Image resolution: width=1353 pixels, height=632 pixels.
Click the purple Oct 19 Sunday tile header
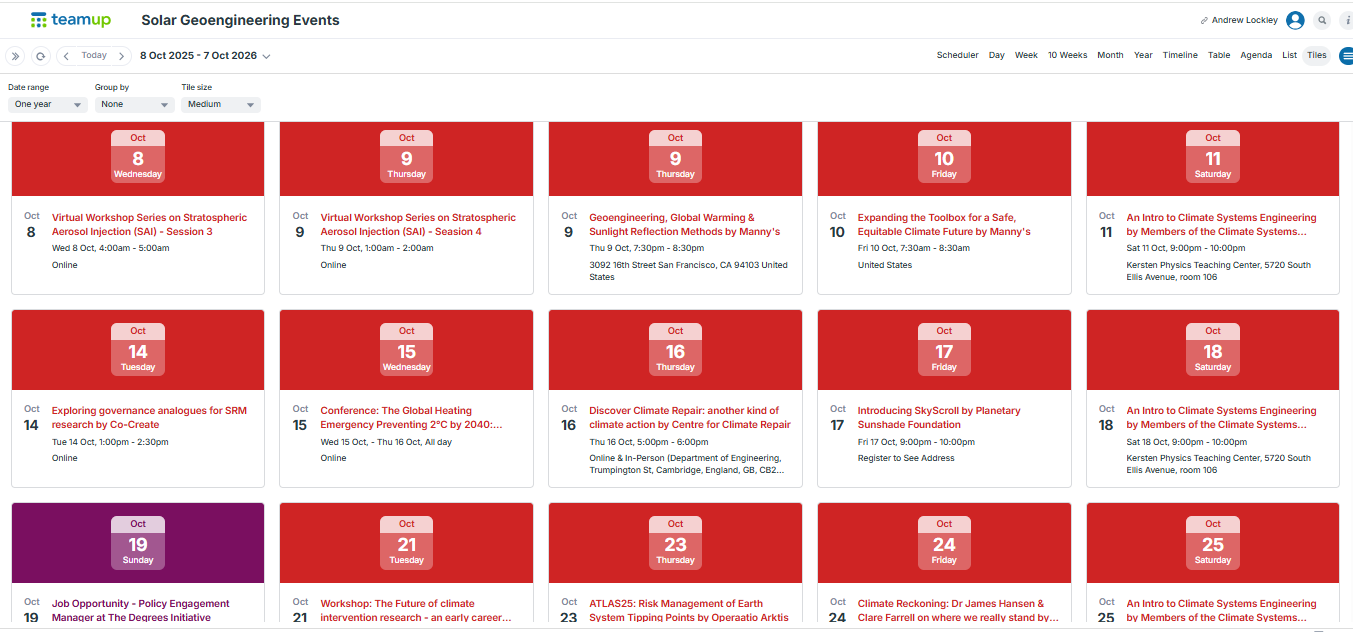pyautogui.click(x=138, y=542)
